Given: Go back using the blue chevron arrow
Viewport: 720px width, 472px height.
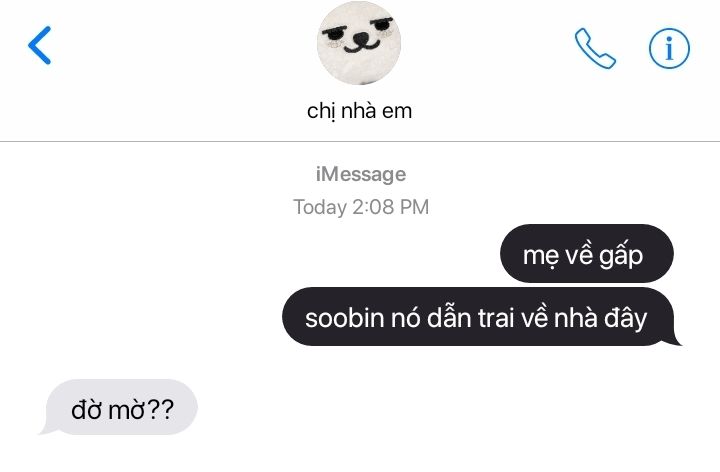Looking at the screenshot, I should [39, 45].
